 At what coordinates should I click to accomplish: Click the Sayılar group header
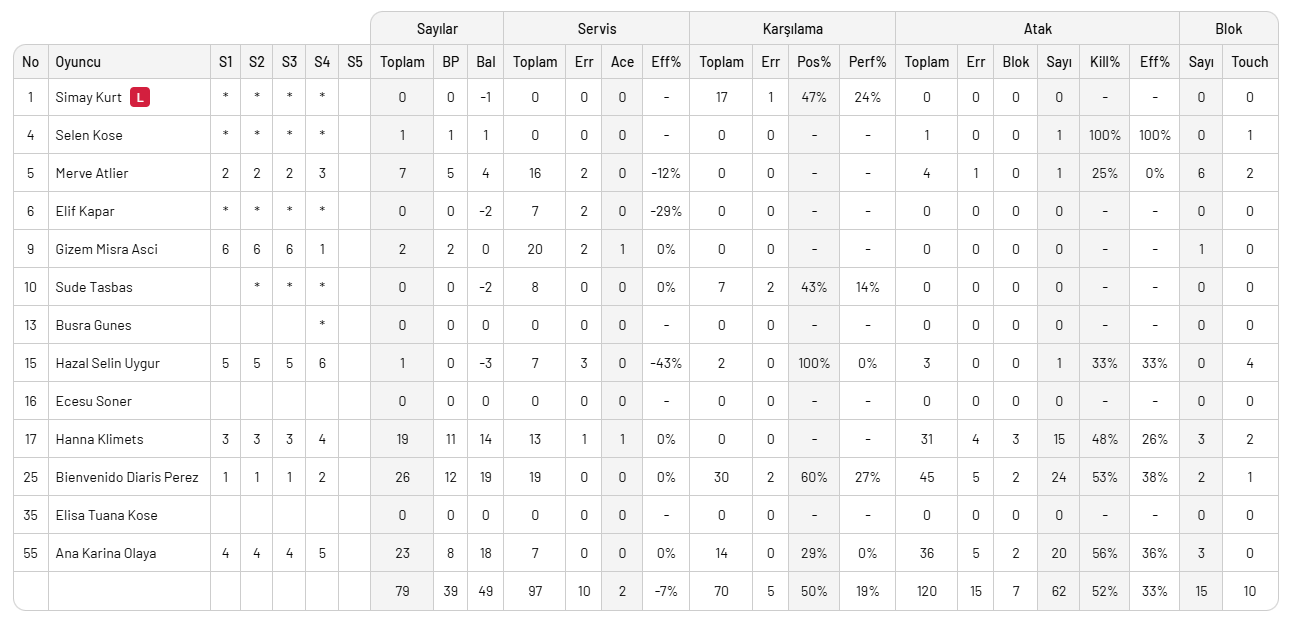coord(437,29)
